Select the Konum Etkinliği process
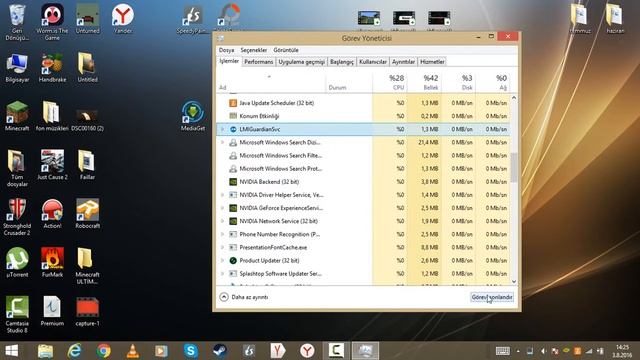The image size is (640, 360). tap(362, 116)
